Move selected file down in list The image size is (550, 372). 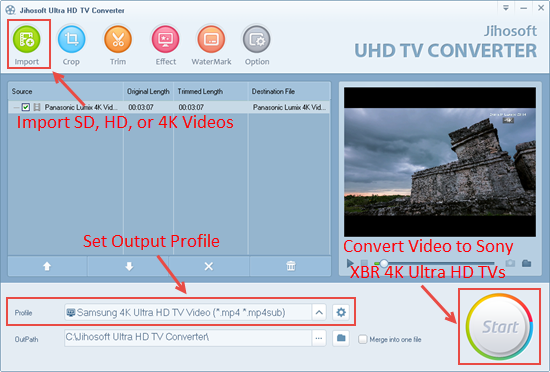tap(129, 266)
